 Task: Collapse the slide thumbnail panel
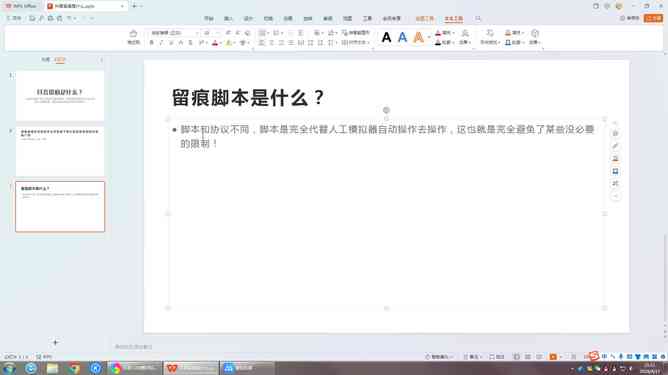click(x=101, y=60)
